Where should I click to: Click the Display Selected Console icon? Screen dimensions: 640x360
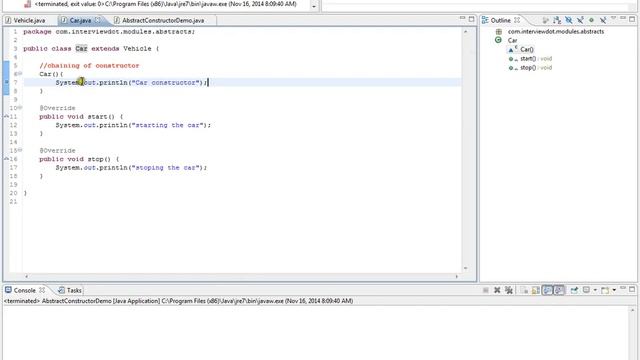tap(587, 290)
